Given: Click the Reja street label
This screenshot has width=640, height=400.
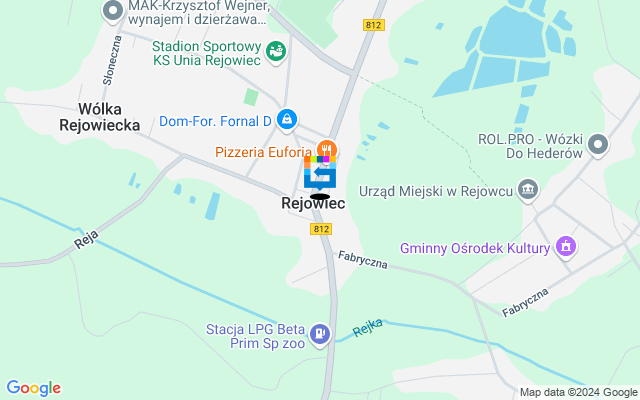Looking at the screenshot, I should point(87,240).
